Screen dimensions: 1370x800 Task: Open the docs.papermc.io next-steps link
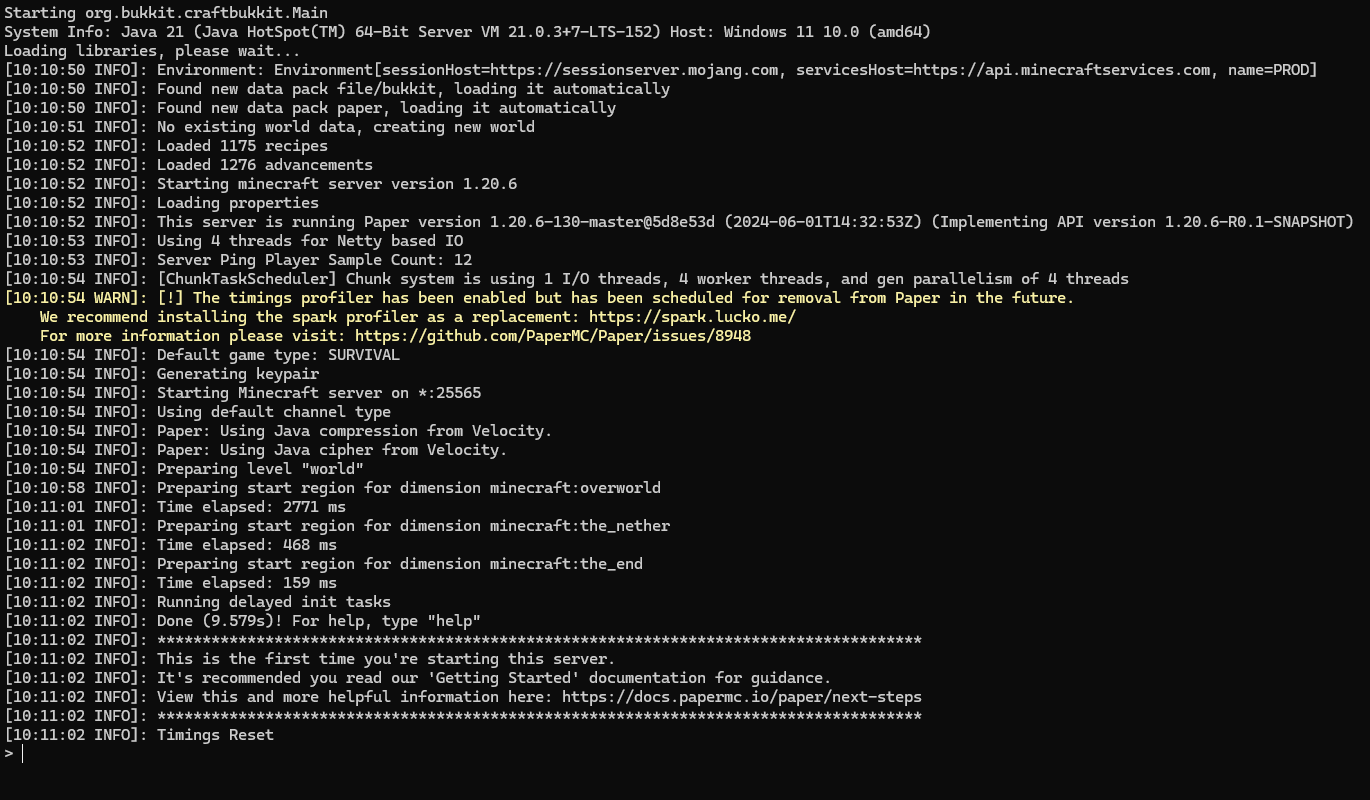[741, 697]
